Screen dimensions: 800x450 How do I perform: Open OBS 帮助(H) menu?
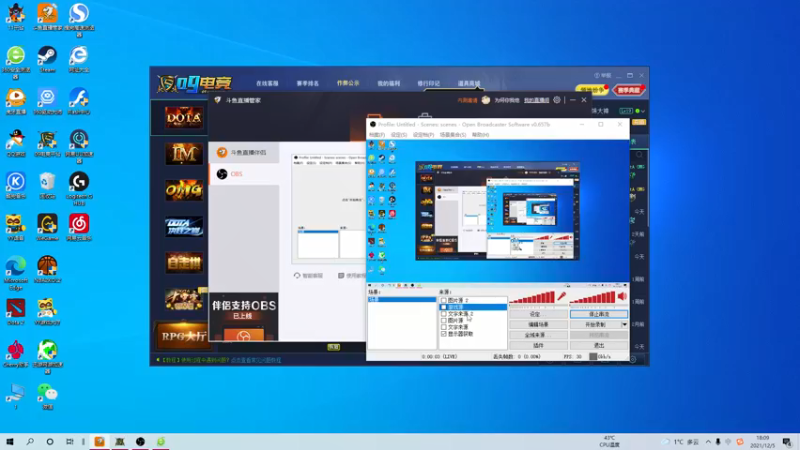tap(481, 135)
